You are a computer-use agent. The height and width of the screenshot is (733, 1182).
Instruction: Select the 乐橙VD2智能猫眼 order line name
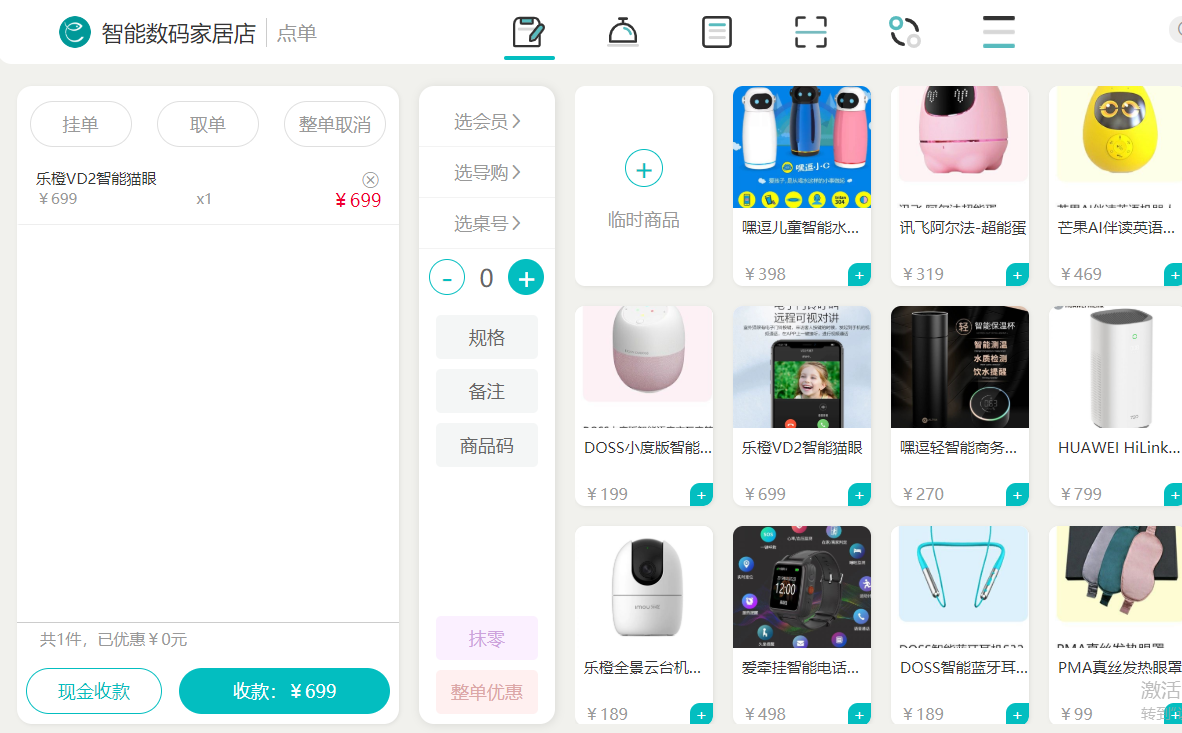(x=96, y=179)
